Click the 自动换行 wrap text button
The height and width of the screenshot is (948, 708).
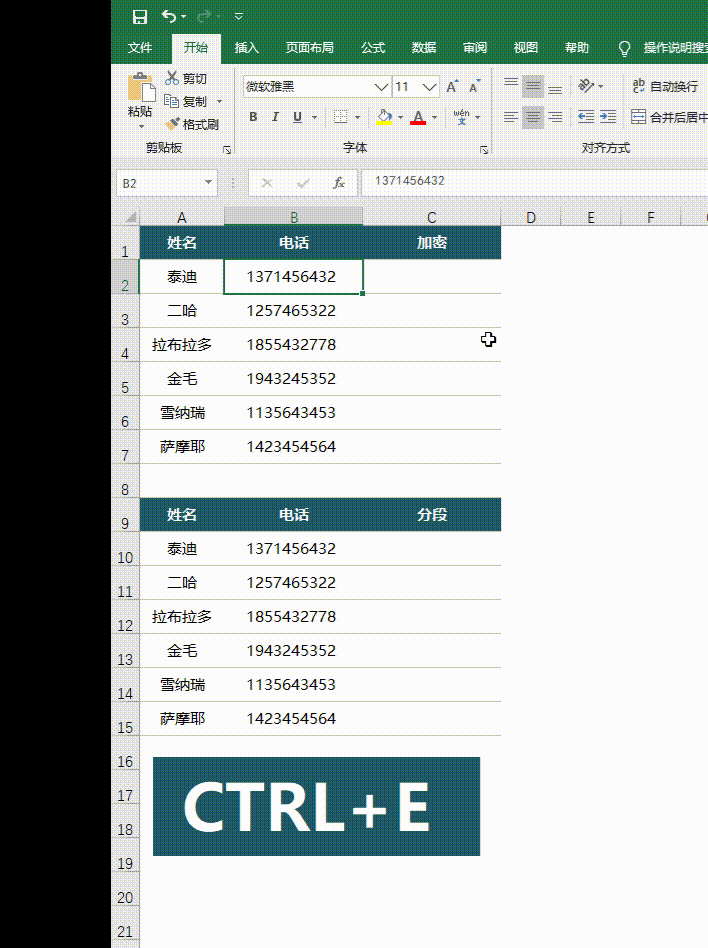tap(665, 86)
